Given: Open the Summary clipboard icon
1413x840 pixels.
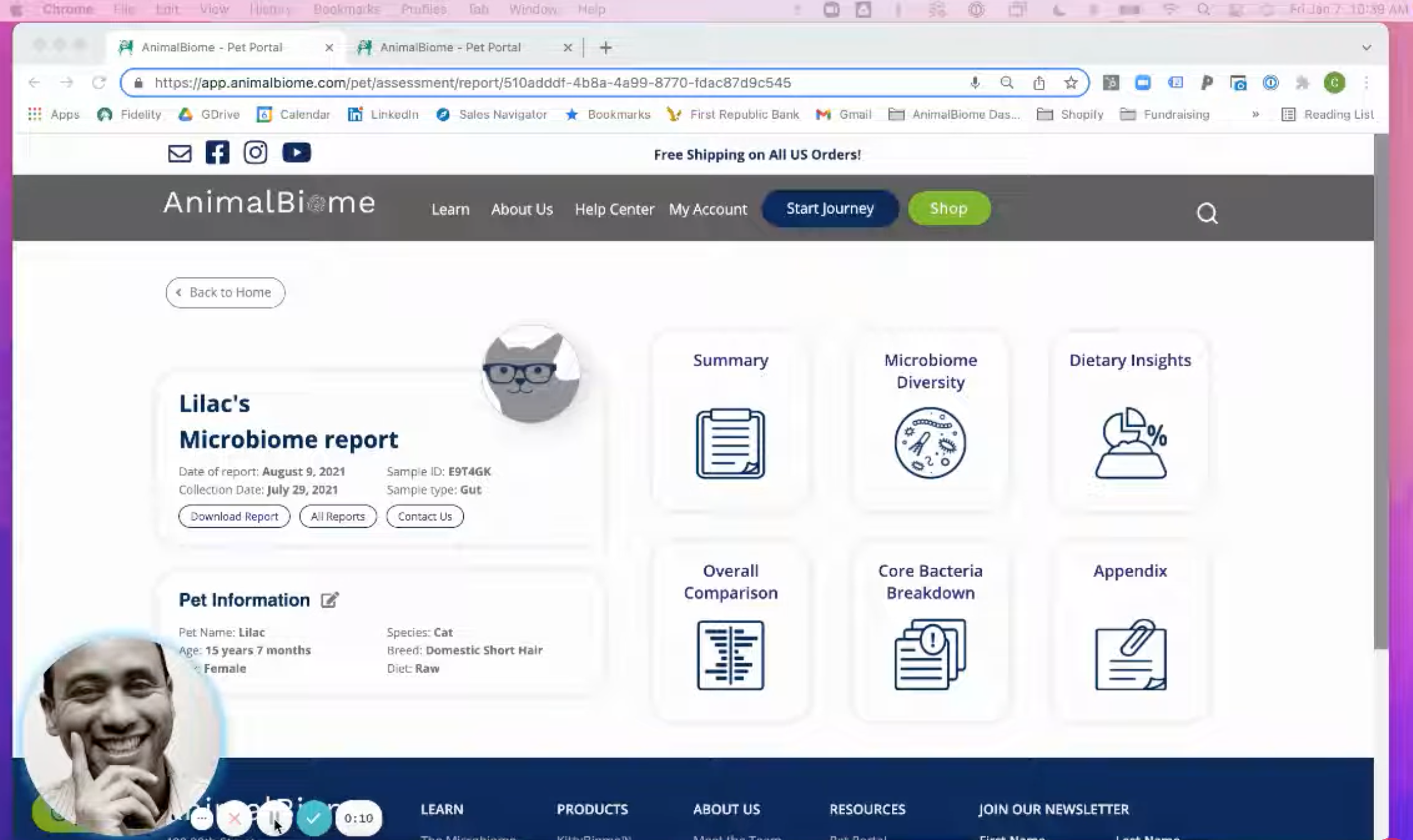Looking at the screenshot, I should click(x=730, y=443).
